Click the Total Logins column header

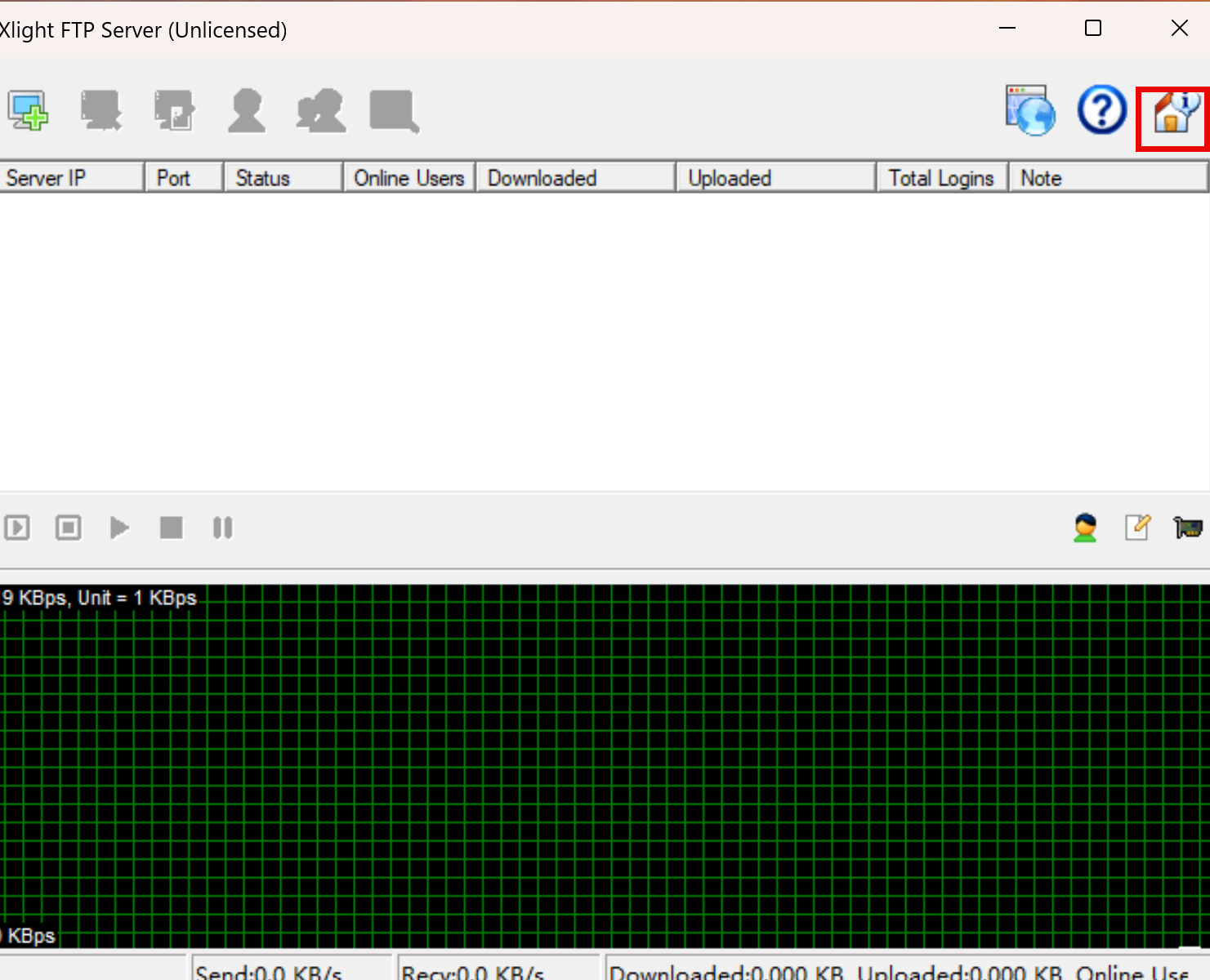pos(940,178)
